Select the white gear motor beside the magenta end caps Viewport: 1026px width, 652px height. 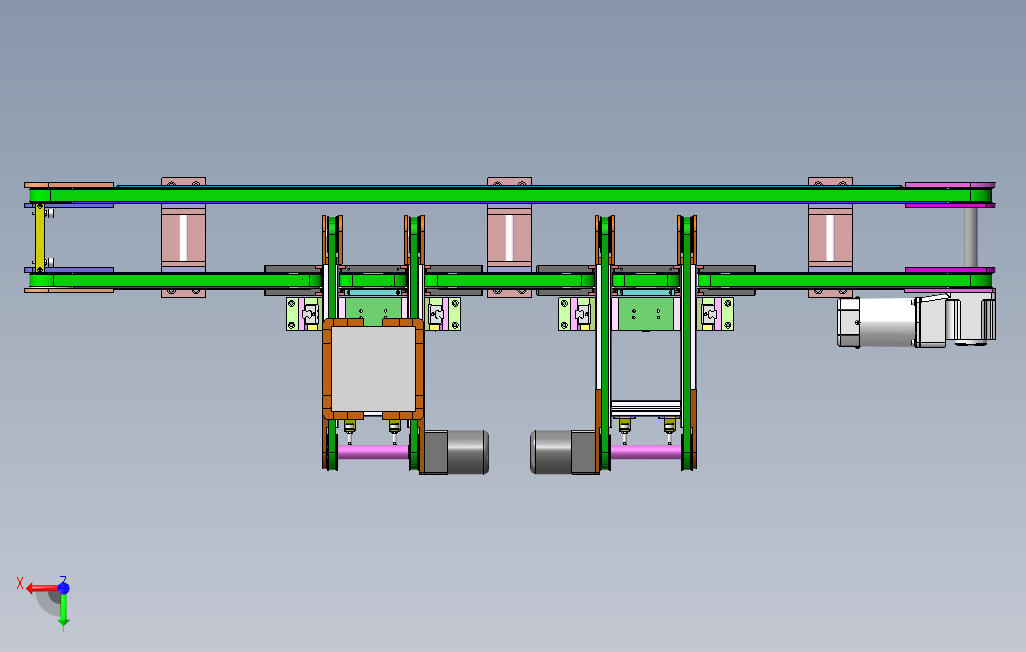916,321
